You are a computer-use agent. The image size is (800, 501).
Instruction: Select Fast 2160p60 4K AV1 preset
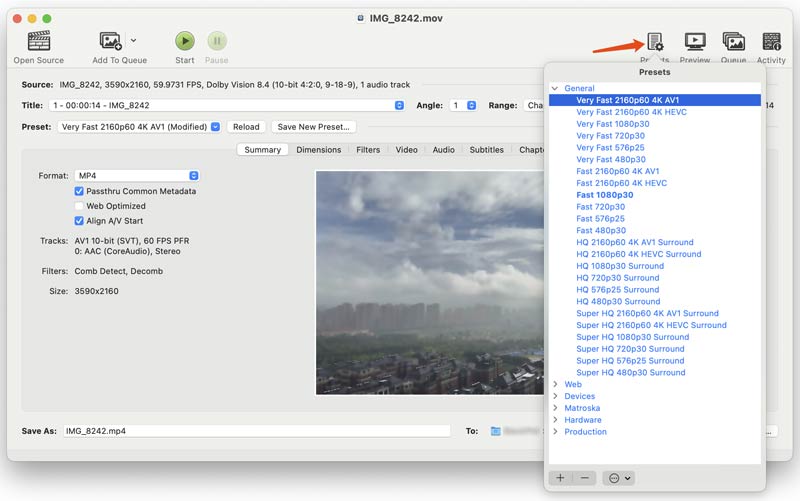click(617, 171)
